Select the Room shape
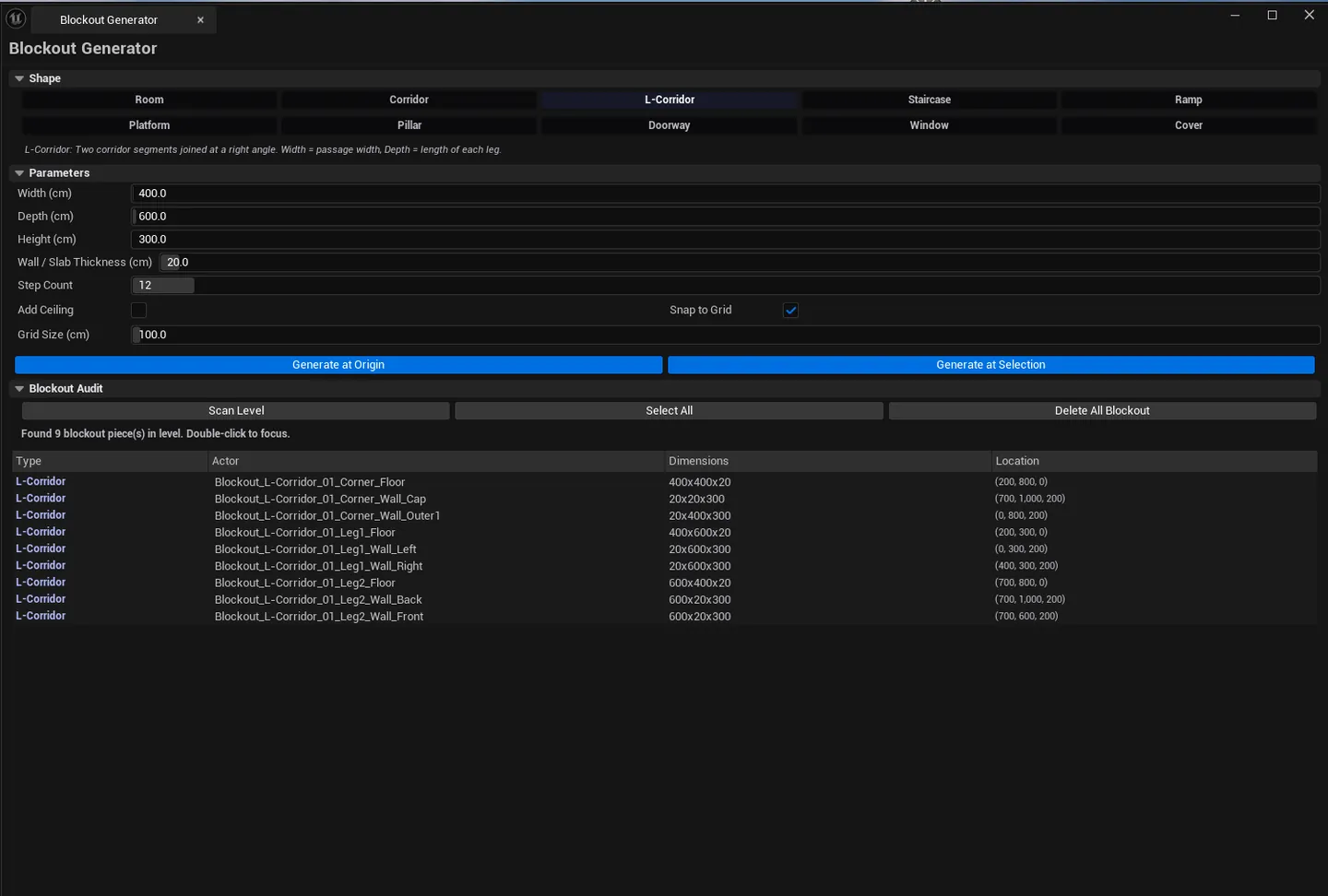This screenshot has height=896, width=1328. (x=149, y=100)
